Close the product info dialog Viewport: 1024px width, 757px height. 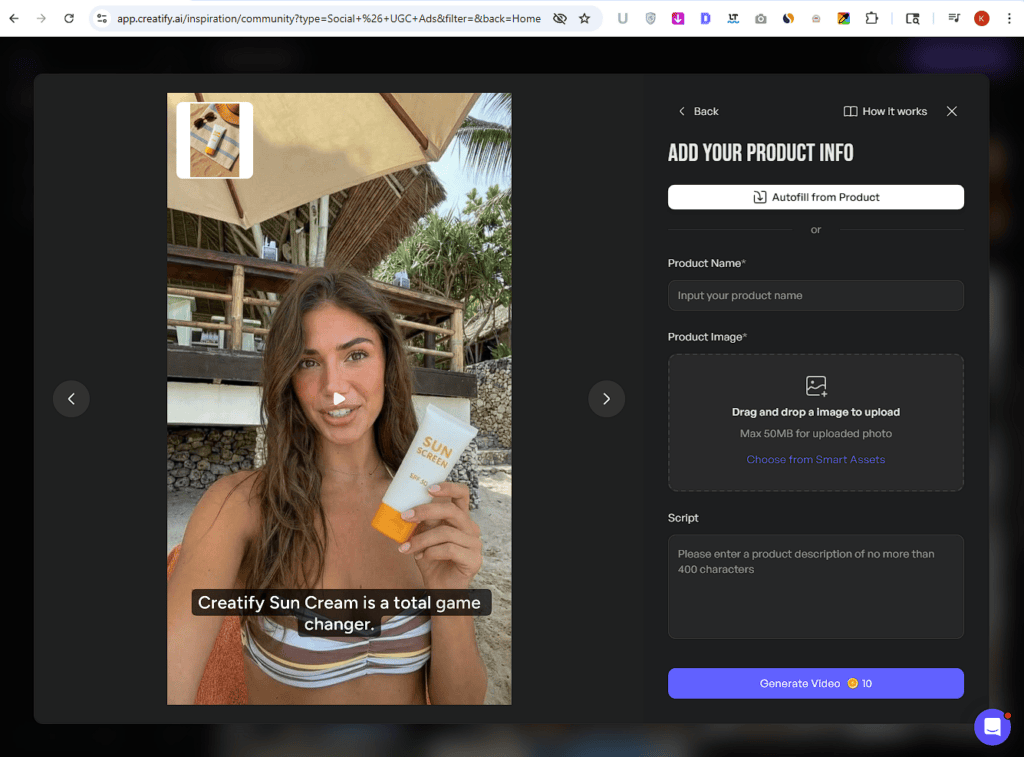coord(952,112)
